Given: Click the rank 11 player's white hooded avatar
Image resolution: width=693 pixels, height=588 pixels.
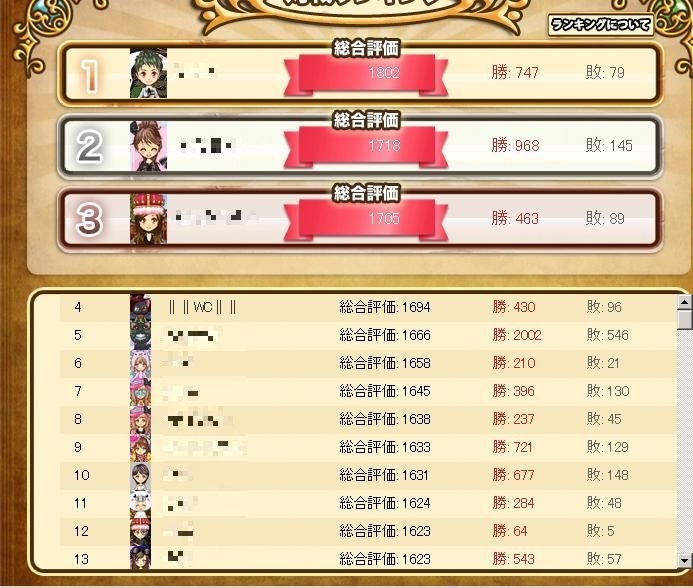Looking at the screenshot, I should [x=141, y=503].
